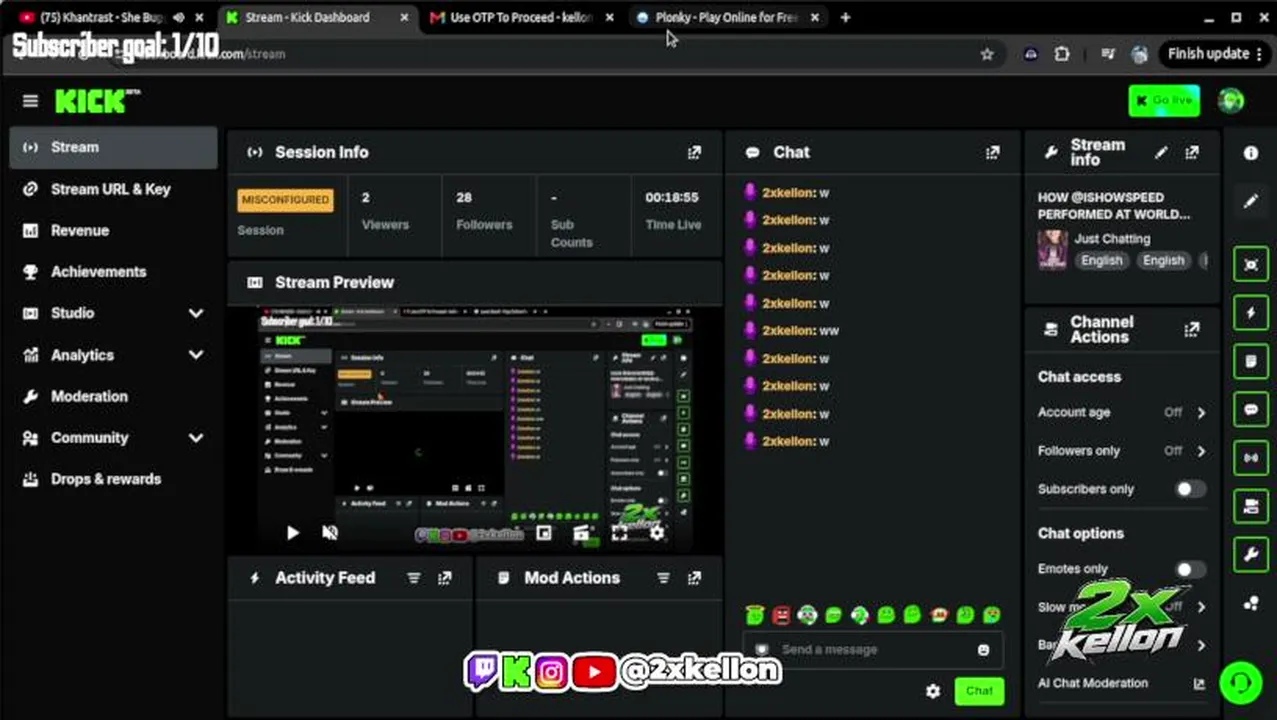Toggle Subscribers only chat
Image resolution: width=1277 pixels, height=720 pixels.
point(1189,489)
